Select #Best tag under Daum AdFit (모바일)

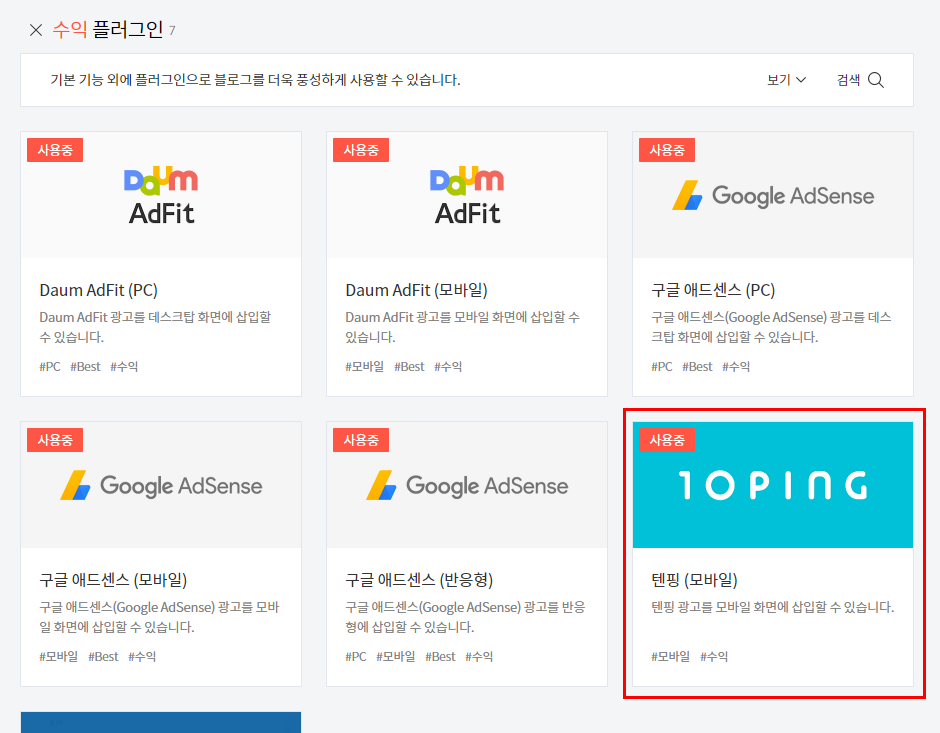pyautogui.click(x=409, y=367)
